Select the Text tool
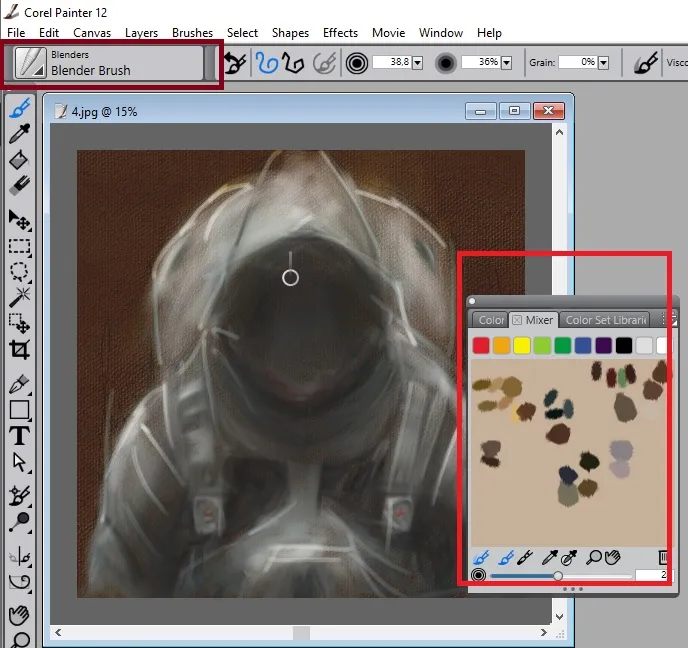The image size is (688, 648). [19, 436]
